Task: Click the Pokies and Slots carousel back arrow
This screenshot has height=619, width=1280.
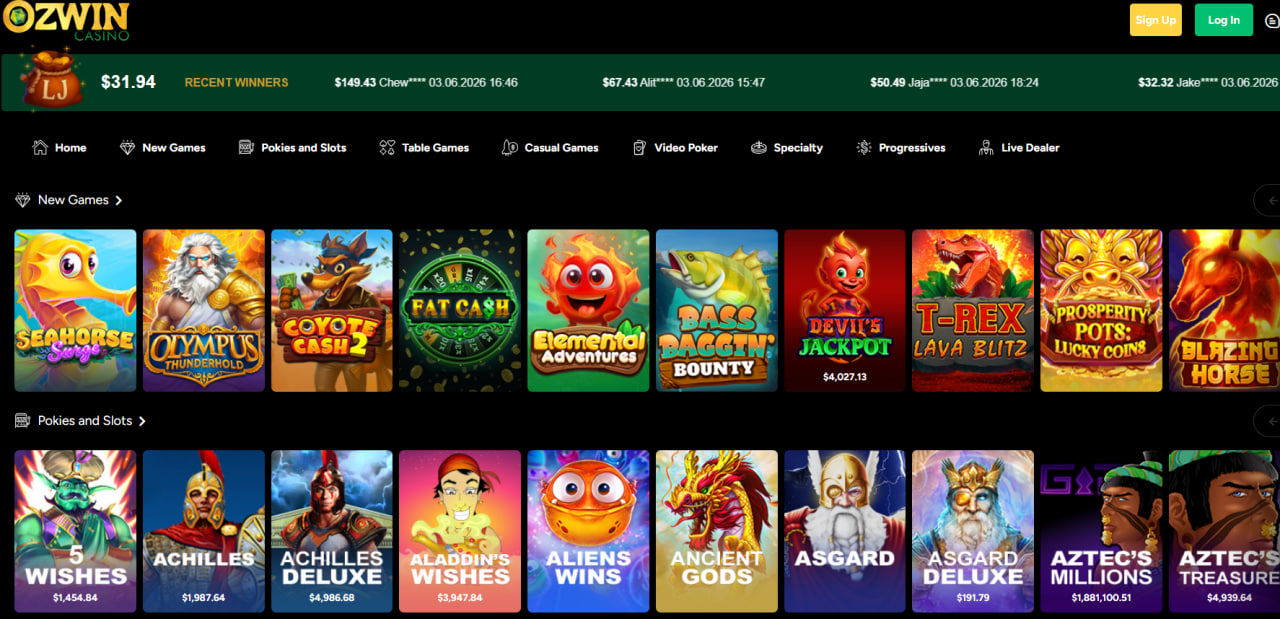Action: (x=1268, y=421)
